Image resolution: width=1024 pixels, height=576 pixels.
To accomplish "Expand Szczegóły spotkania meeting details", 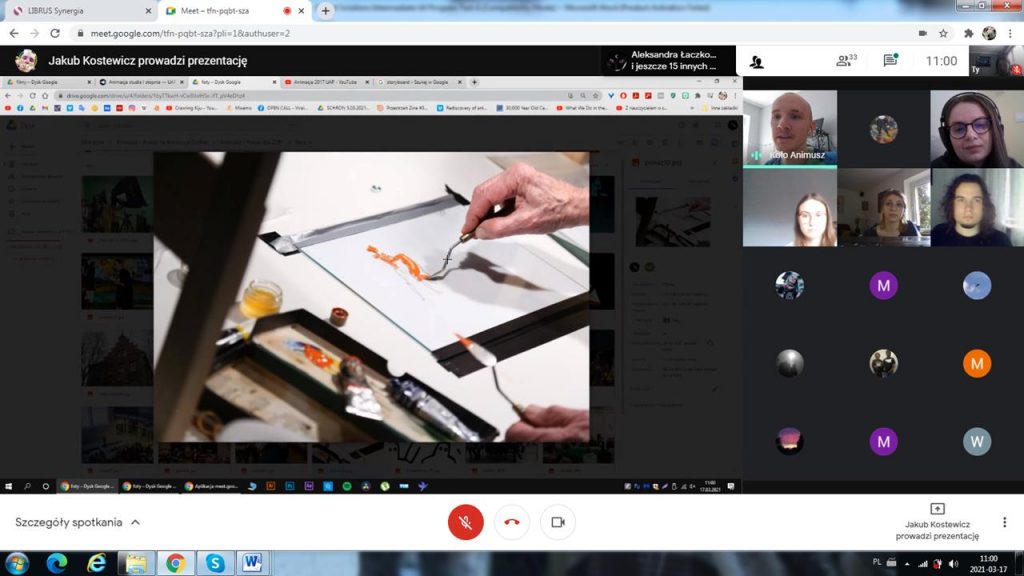I will [78, 522].
